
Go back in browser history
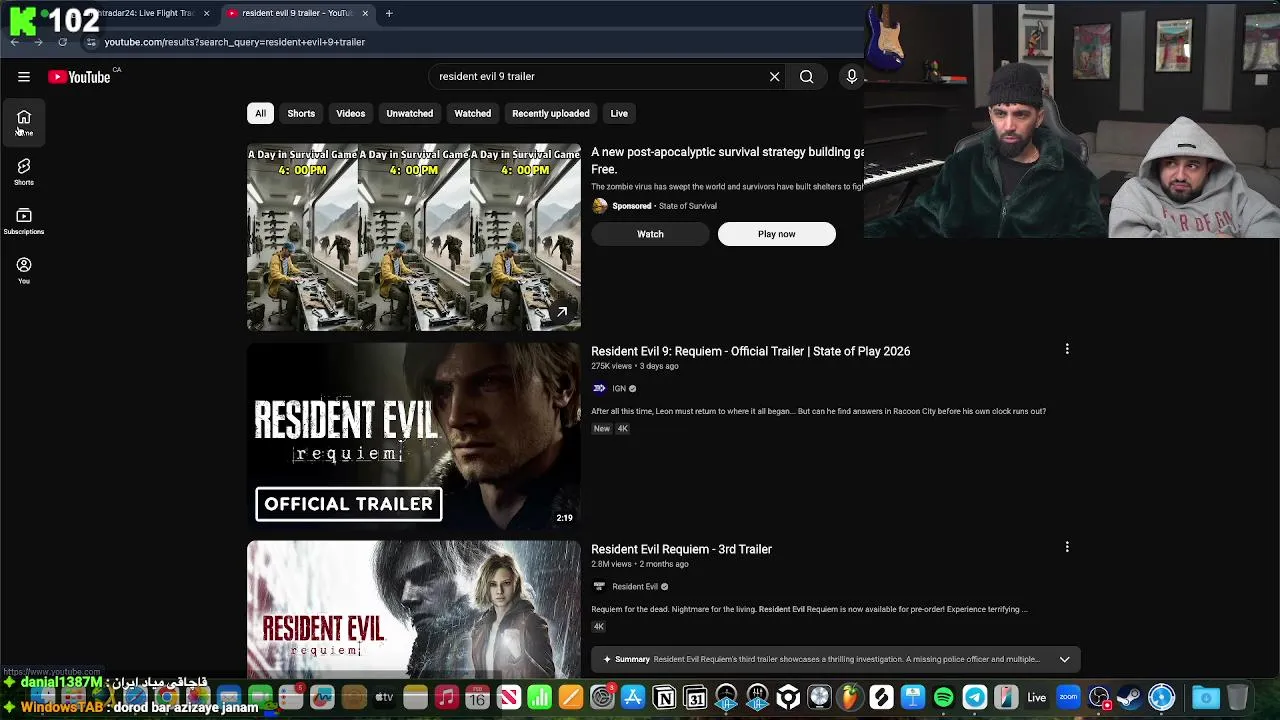pos(14,42)
